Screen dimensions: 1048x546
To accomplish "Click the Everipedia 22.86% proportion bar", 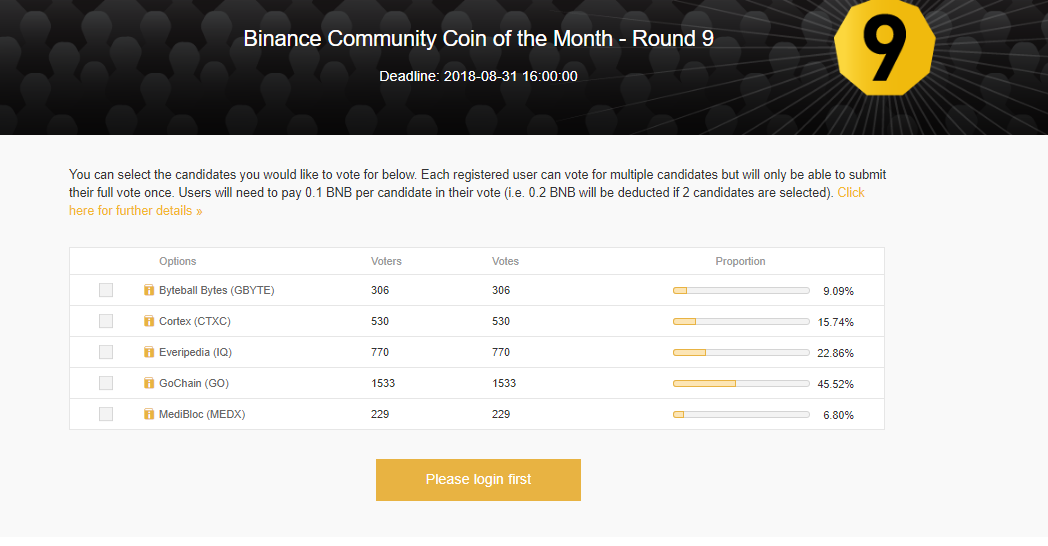I will [741, 352].
